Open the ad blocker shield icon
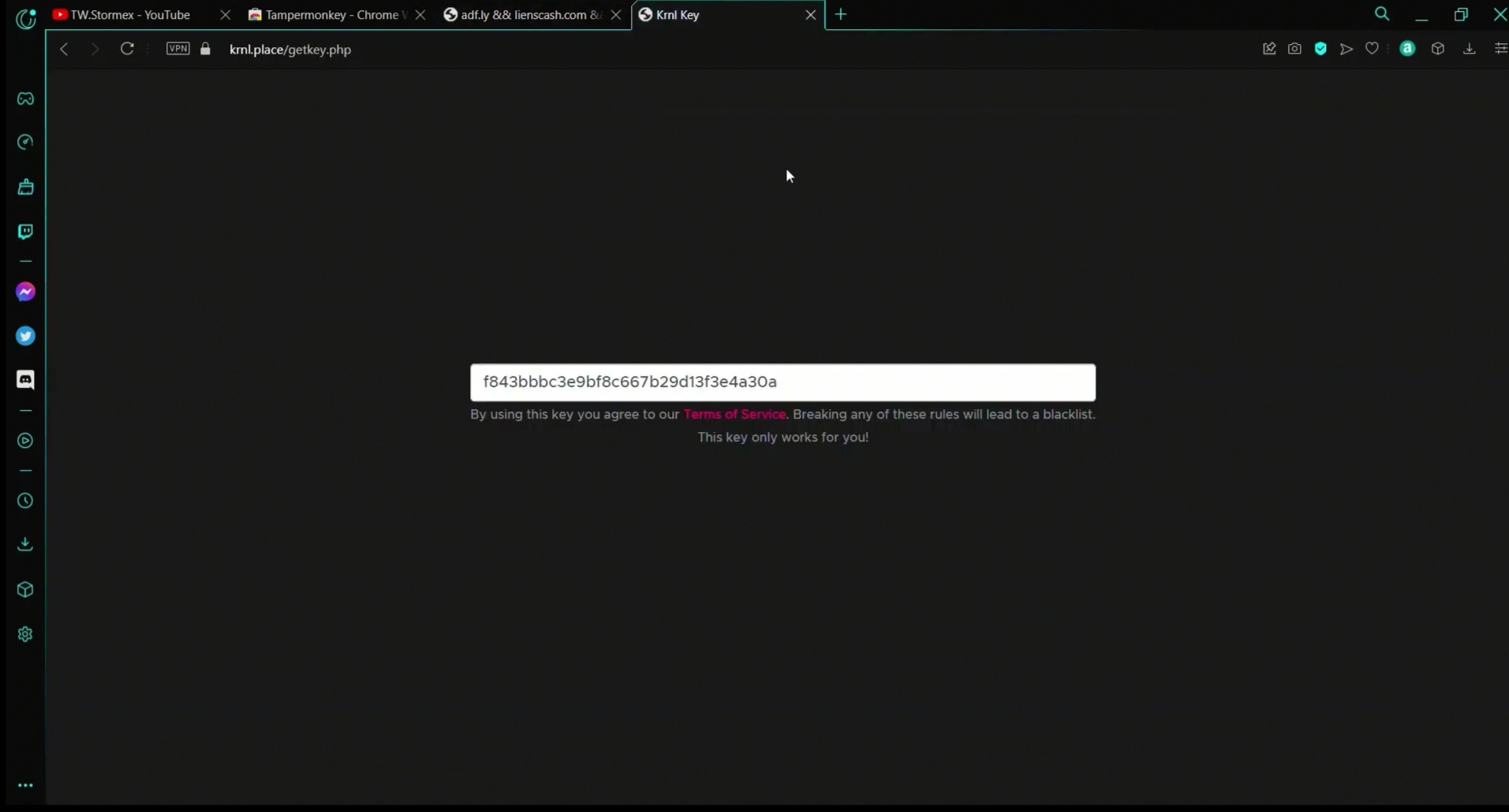 [x=1320, y=49]
